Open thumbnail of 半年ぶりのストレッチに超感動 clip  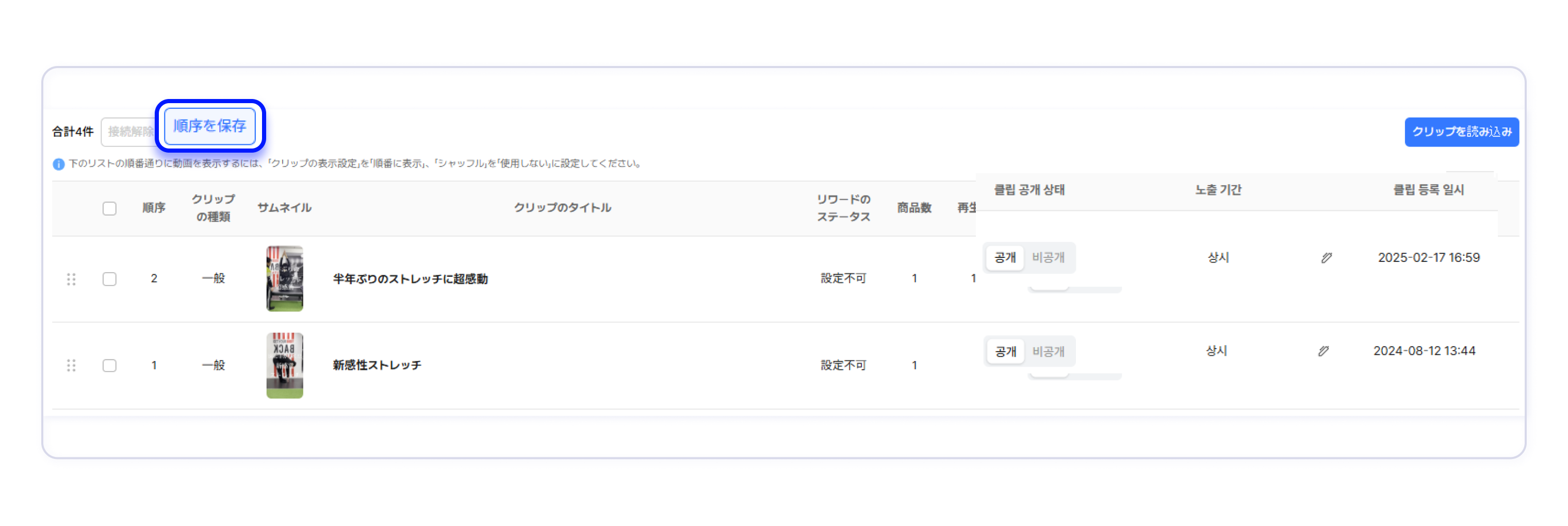(285, 279)
